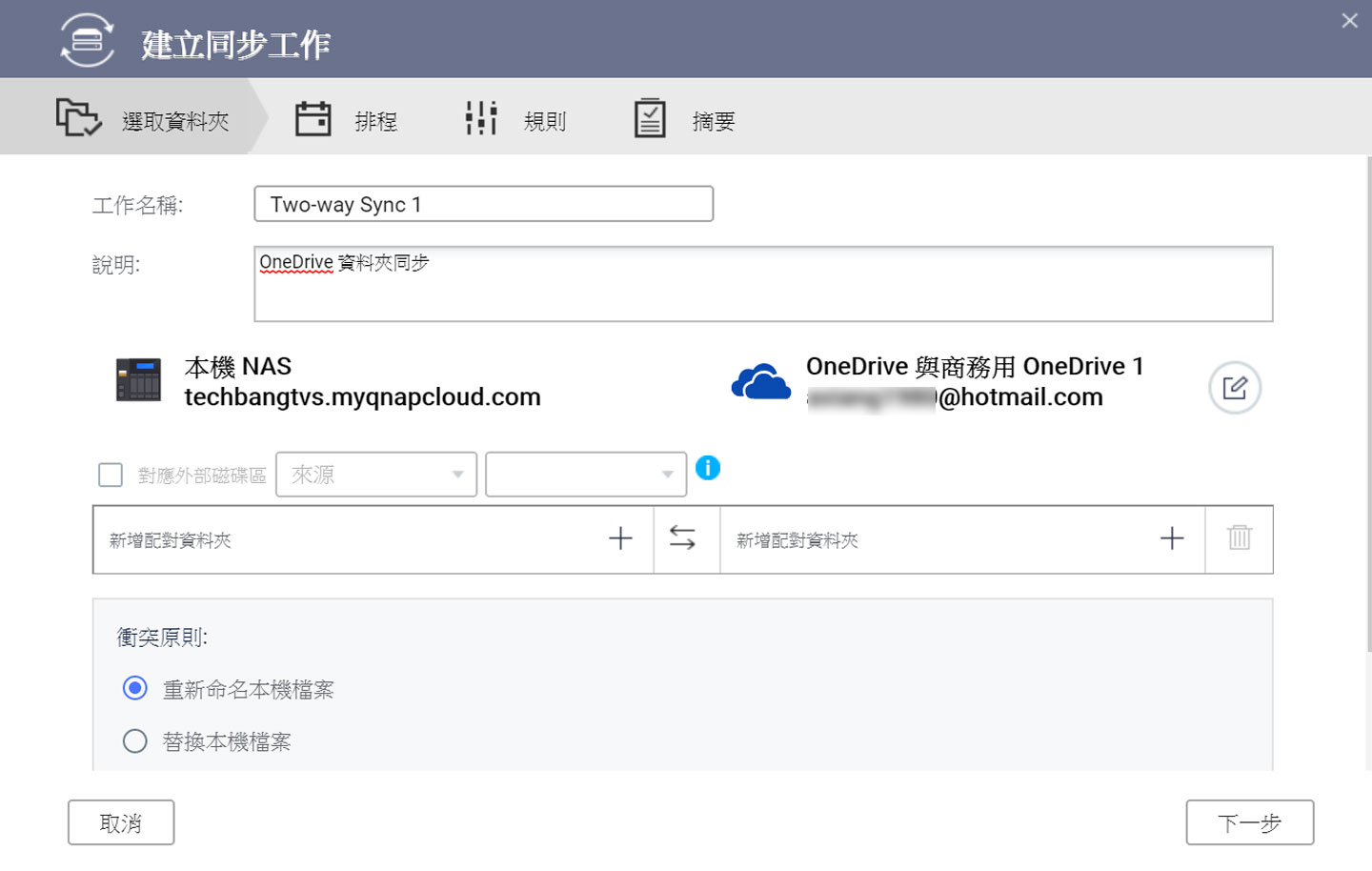Viewport: 1372px width, 871px height.
Task: Delete the folder pair with trash icon
Action: 1240,538
